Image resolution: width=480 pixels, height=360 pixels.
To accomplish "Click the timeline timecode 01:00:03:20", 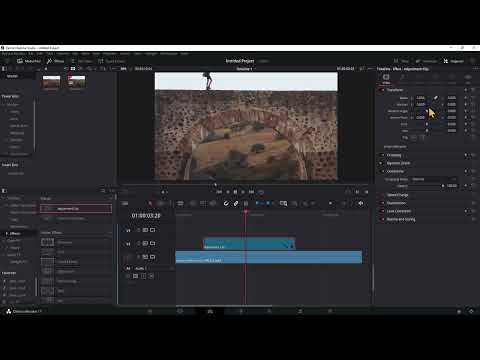I will [x=146, y=216].
